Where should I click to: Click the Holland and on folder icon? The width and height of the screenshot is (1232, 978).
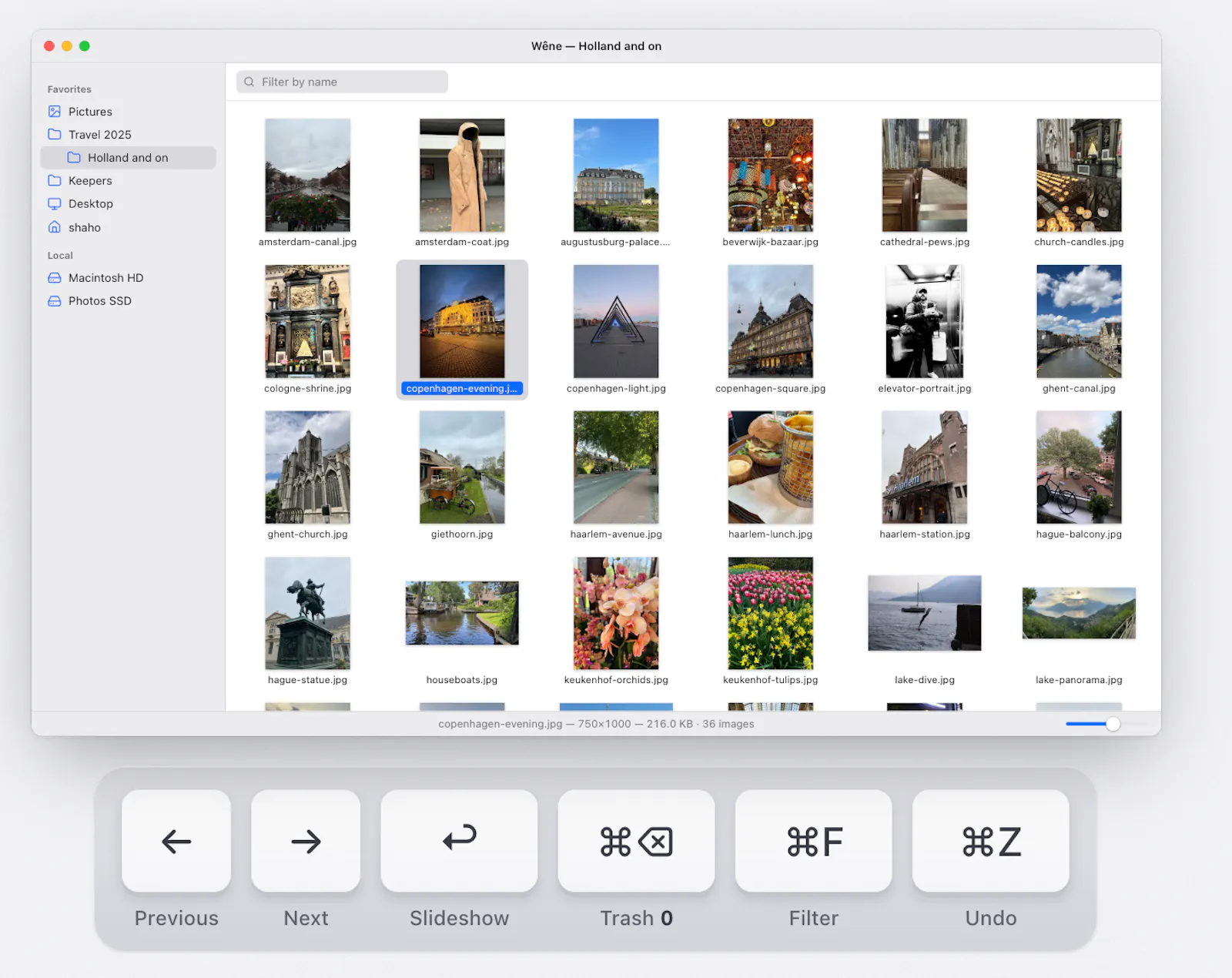click(x=74, y=157)
